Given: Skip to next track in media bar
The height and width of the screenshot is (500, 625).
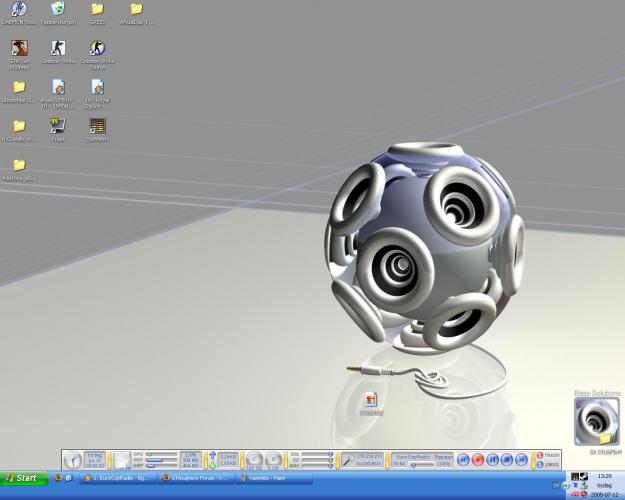Looking at the screenshot, I should click(x=521, y=460).
